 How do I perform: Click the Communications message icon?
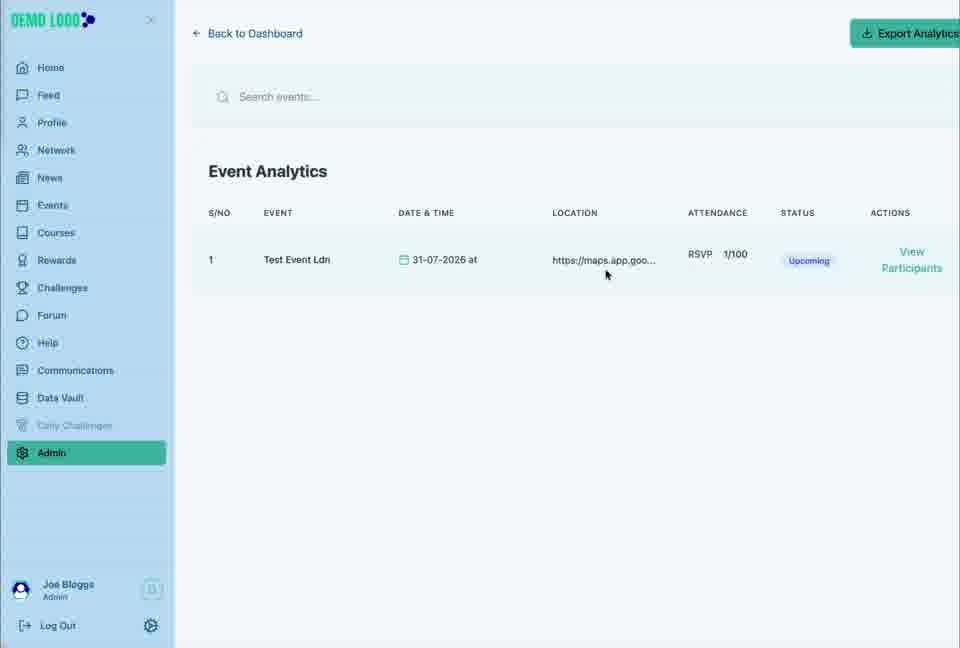click(22, 371)
